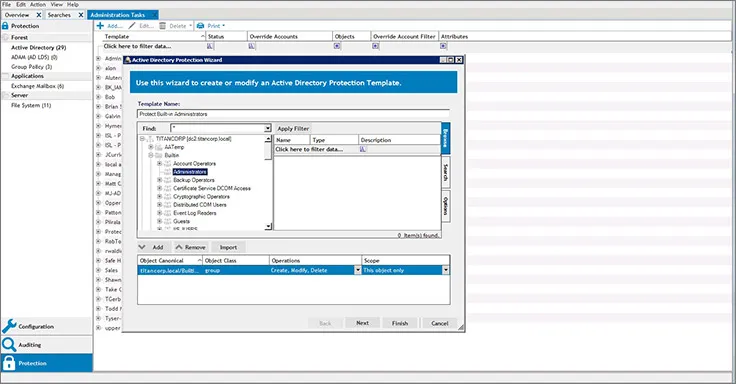Click the tree scrollbar up arrow
This screenshot has height=384, width=736.
pos(268,139)
